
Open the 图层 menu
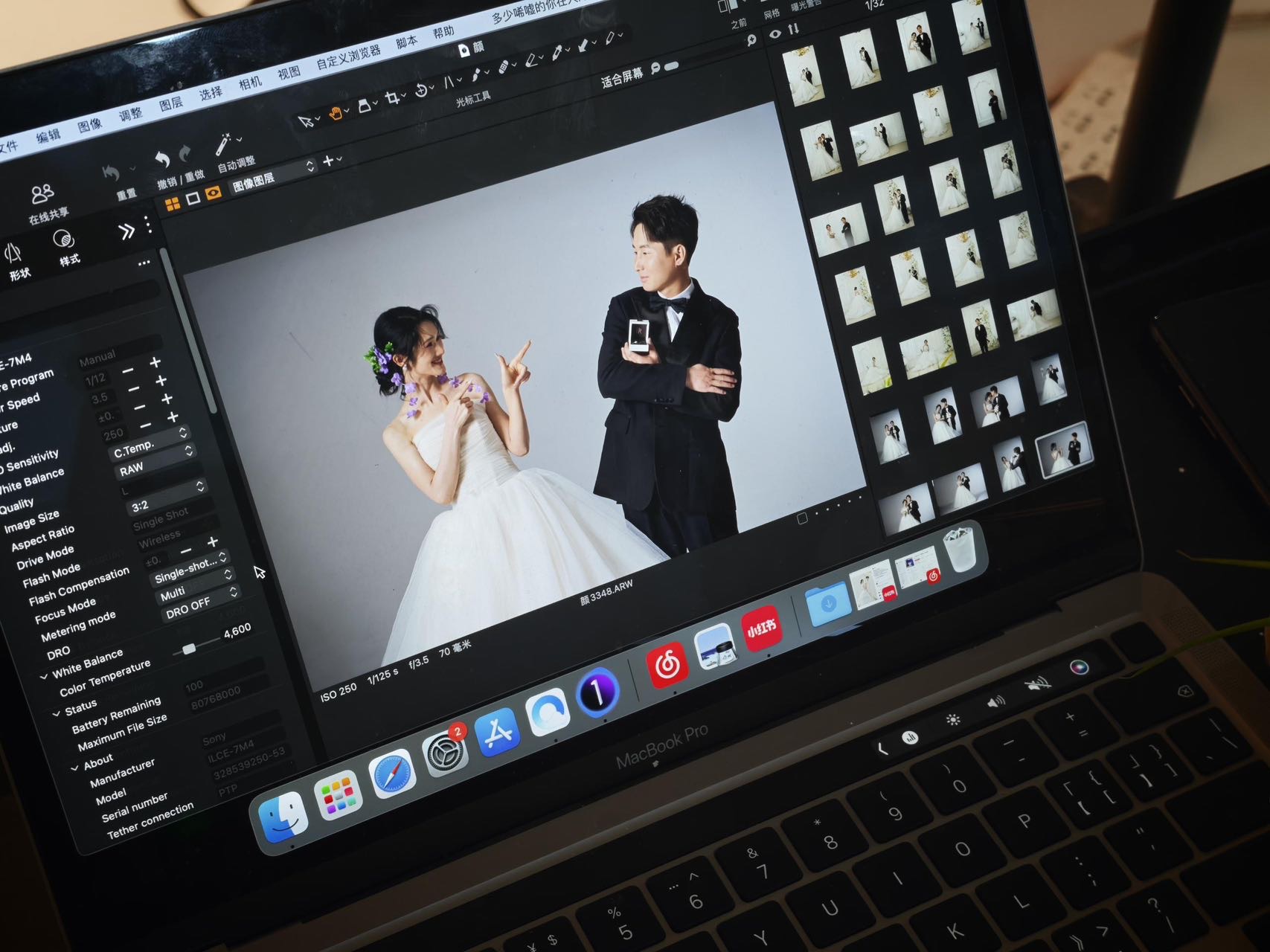[x=170, y=103]
